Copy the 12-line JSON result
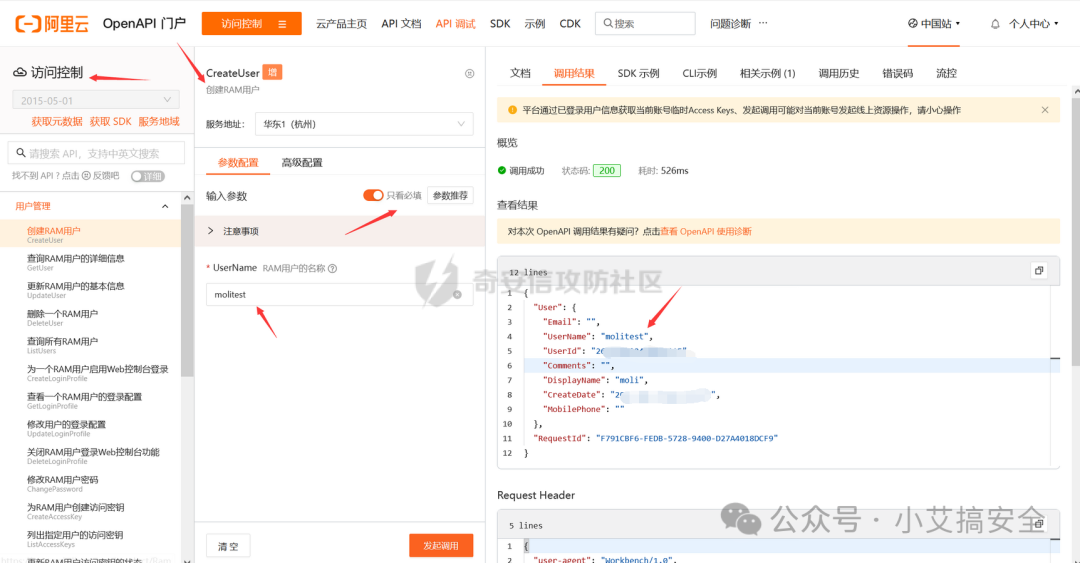The height and width of the screenshot is (563, 1080). pos(1039,271)
